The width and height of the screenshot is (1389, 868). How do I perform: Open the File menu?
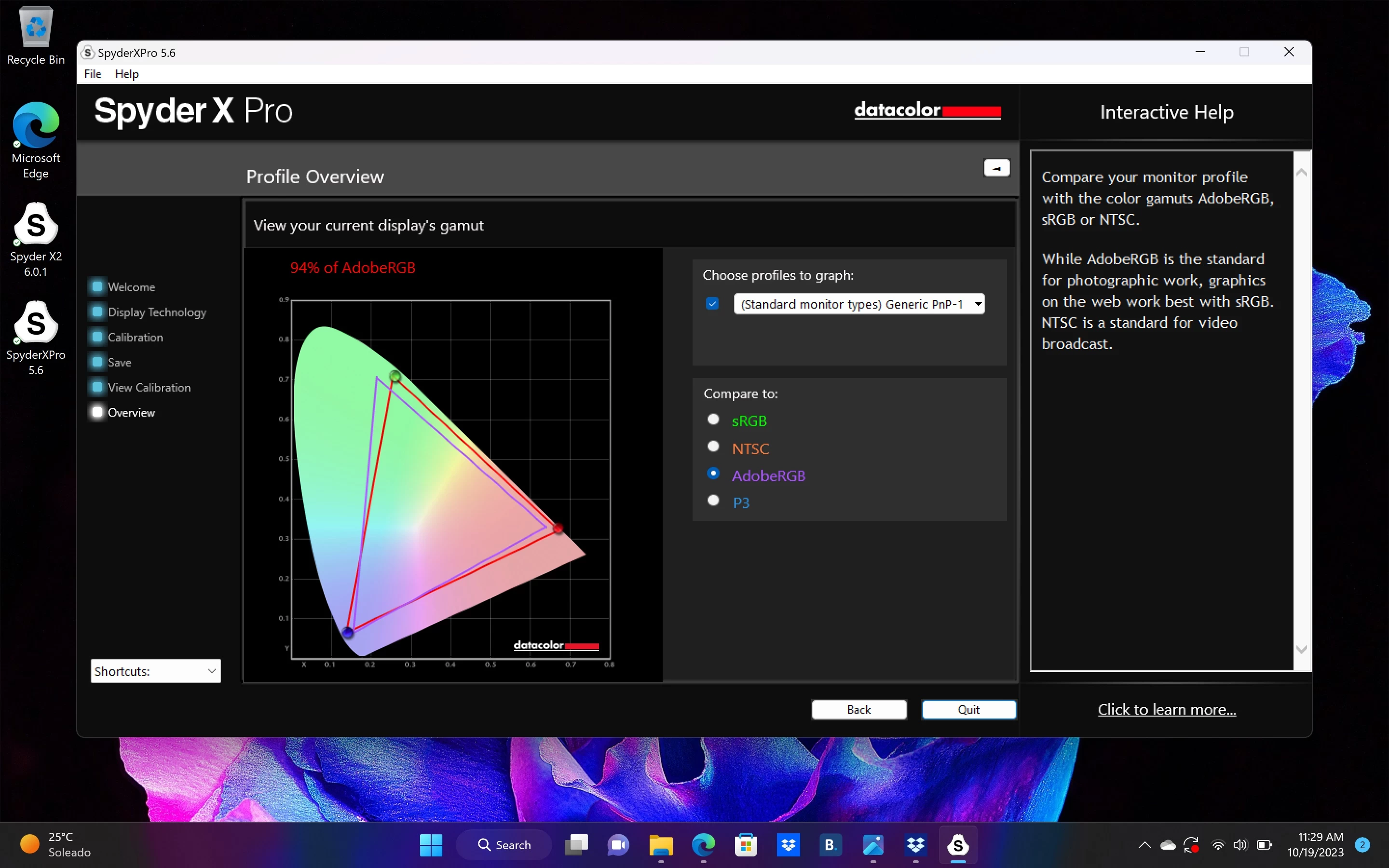(x=93, y=74)
